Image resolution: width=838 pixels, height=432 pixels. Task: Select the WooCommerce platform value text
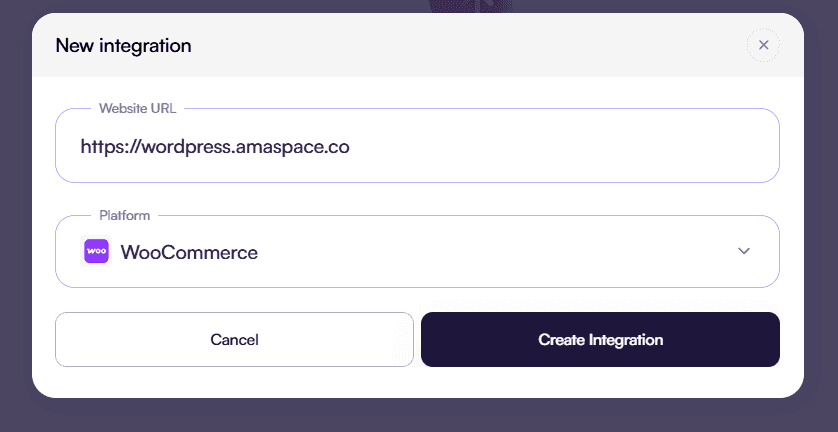click(189, 253)
